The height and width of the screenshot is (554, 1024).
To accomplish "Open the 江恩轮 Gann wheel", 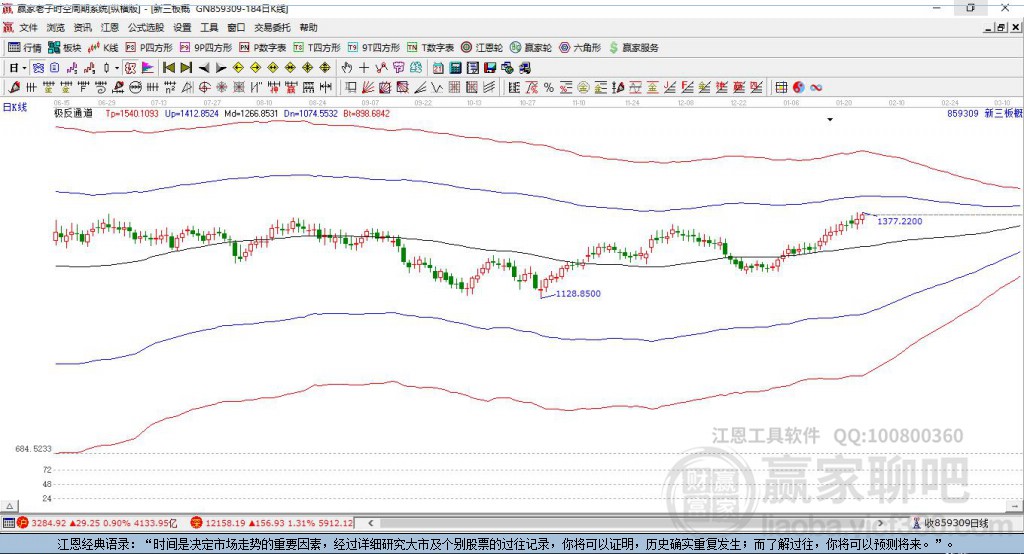I will [x=482, y=48].
